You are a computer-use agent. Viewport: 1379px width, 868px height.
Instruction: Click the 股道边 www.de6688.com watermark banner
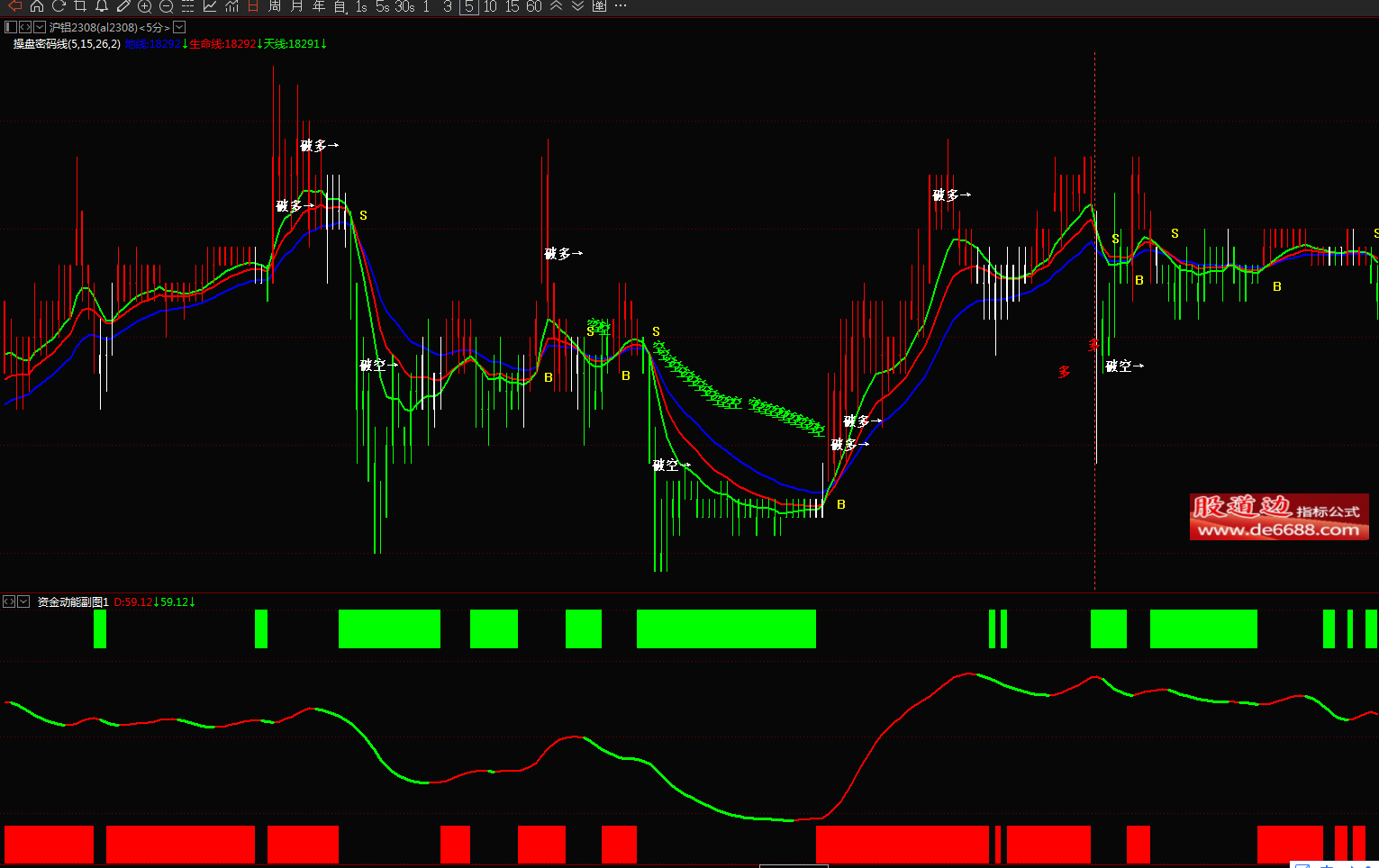coord(1278,517)
